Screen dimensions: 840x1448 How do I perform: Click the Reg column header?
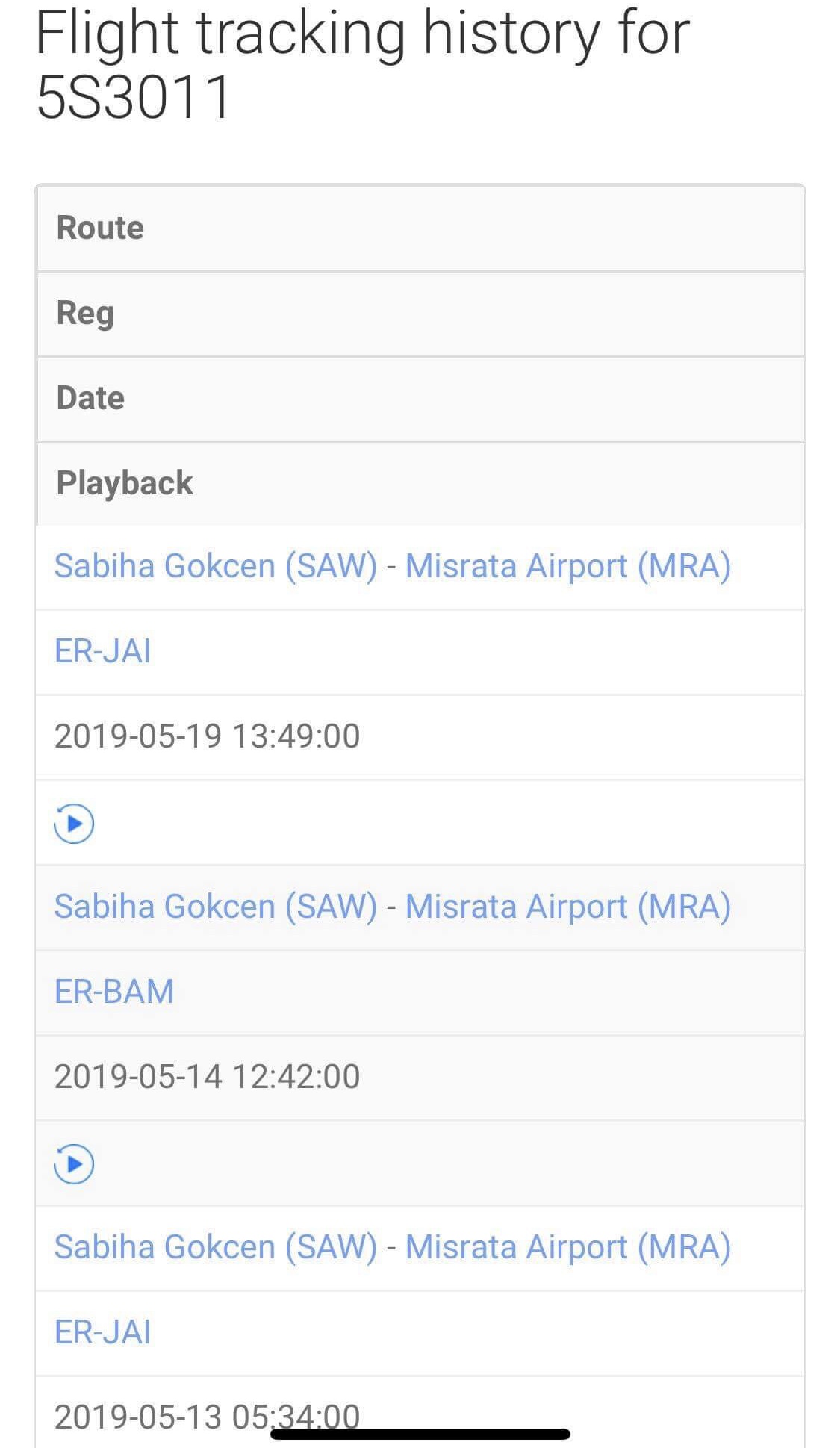tap(85, 313)
